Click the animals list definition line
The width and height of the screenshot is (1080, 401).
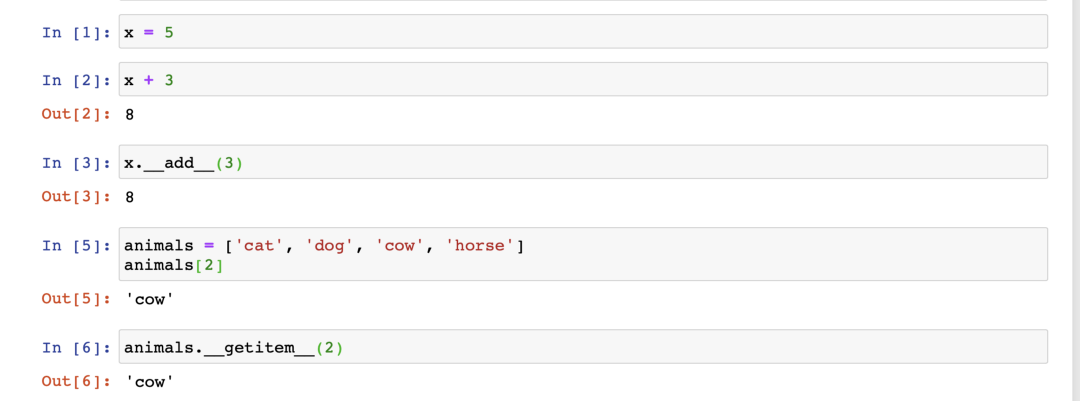pyautogui.click(x=324, y=245)
